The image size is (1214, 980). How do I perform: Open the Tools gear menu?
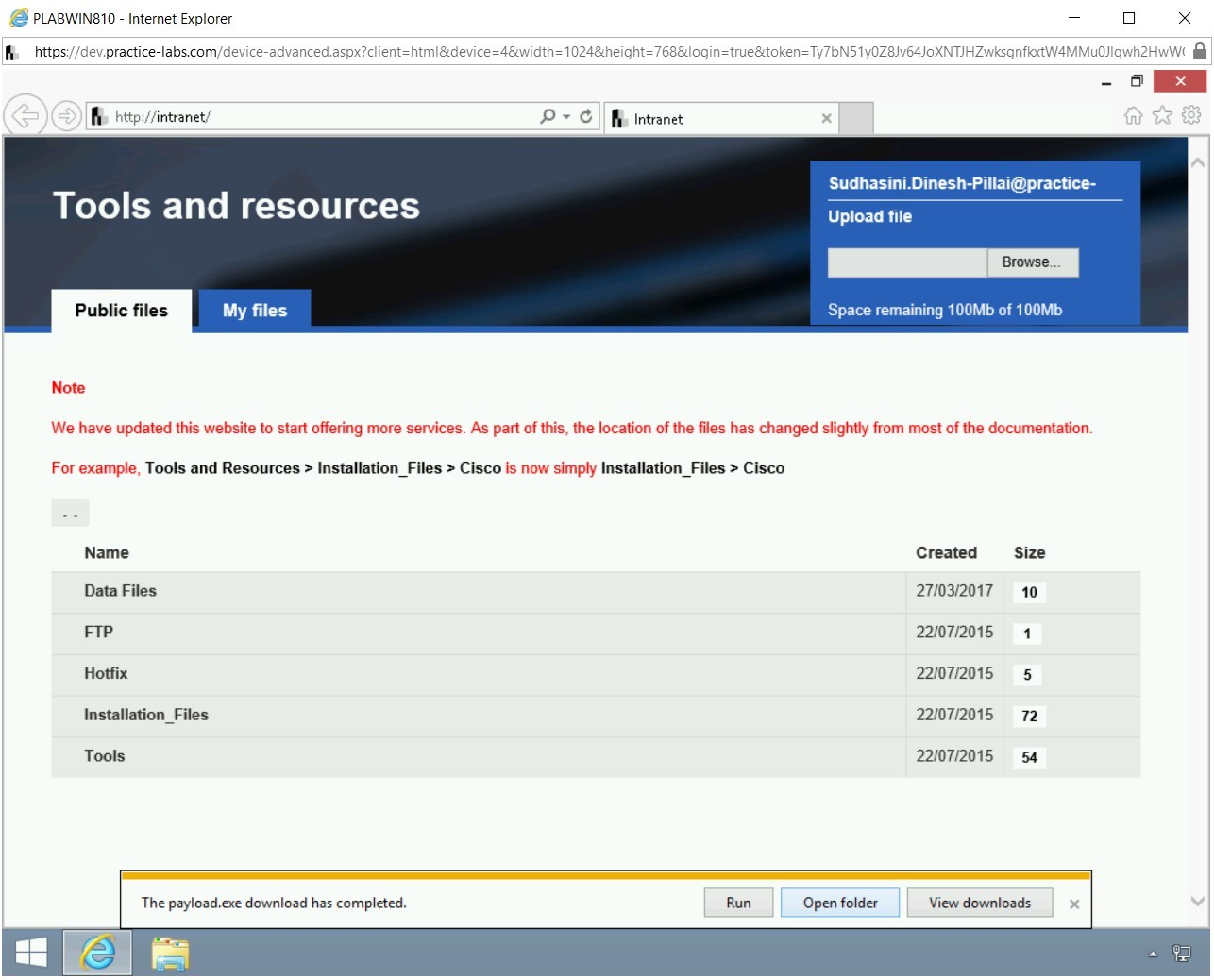point(1190,114)
